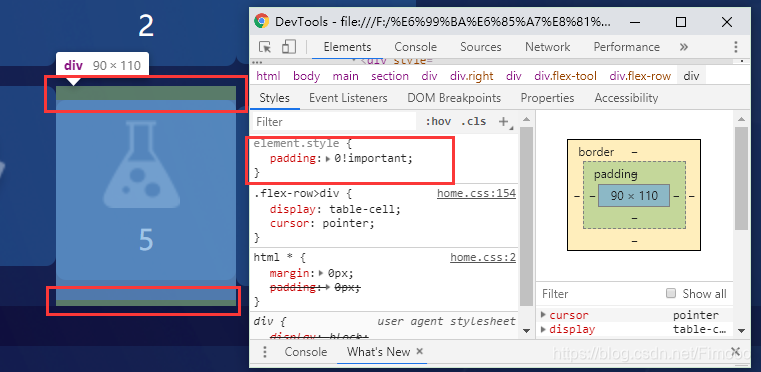
Task: Open the Accessibility sub-tab
Action: [626, 98]
